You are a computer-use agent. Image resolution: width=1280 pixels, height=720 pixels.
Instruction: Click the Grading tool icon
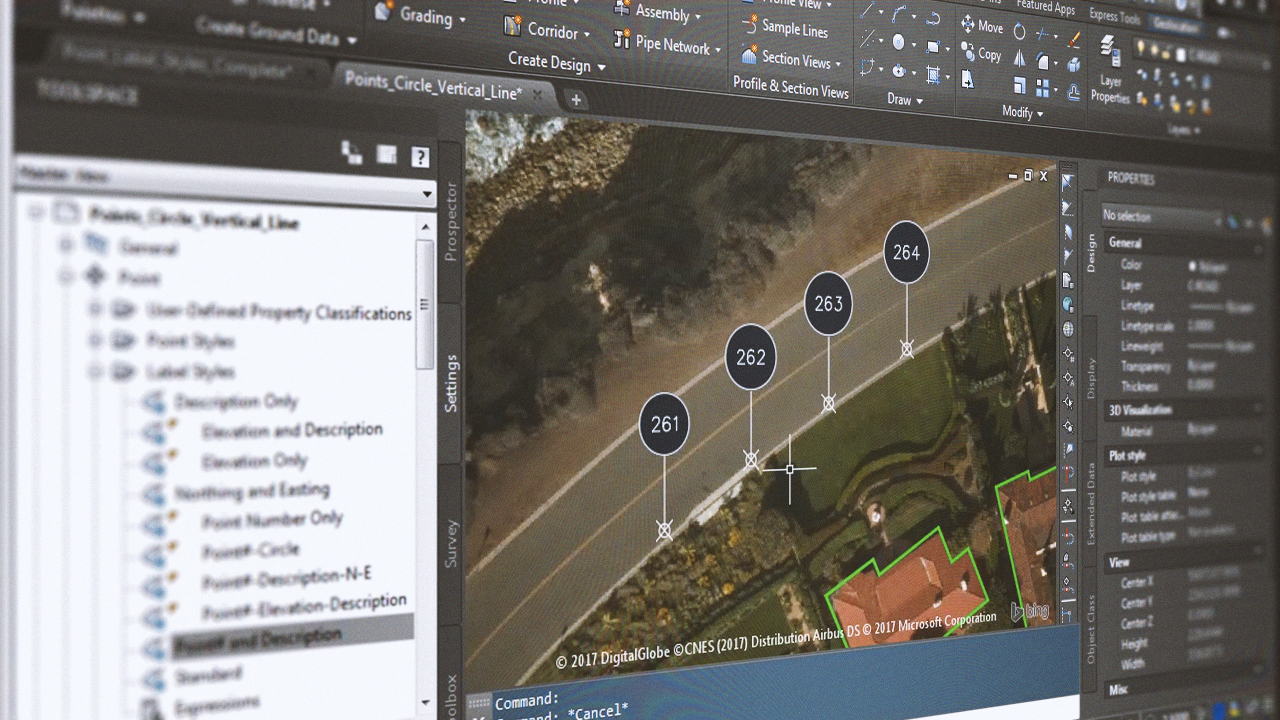pos(383,12)
